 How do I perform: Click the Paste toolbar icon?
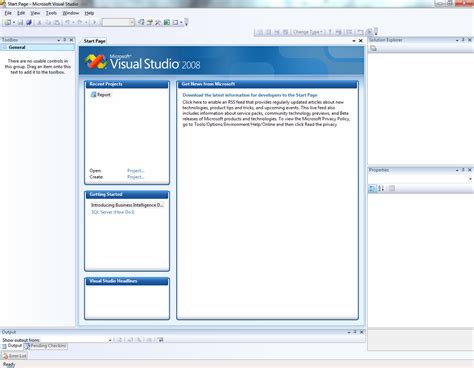[x=57, y=22]
